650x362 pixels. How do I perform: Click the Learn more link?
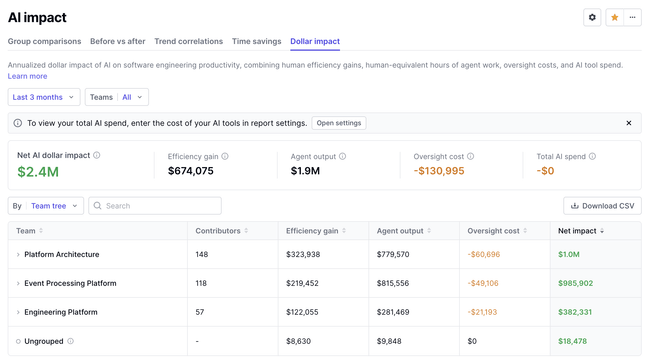pos(27,76)
